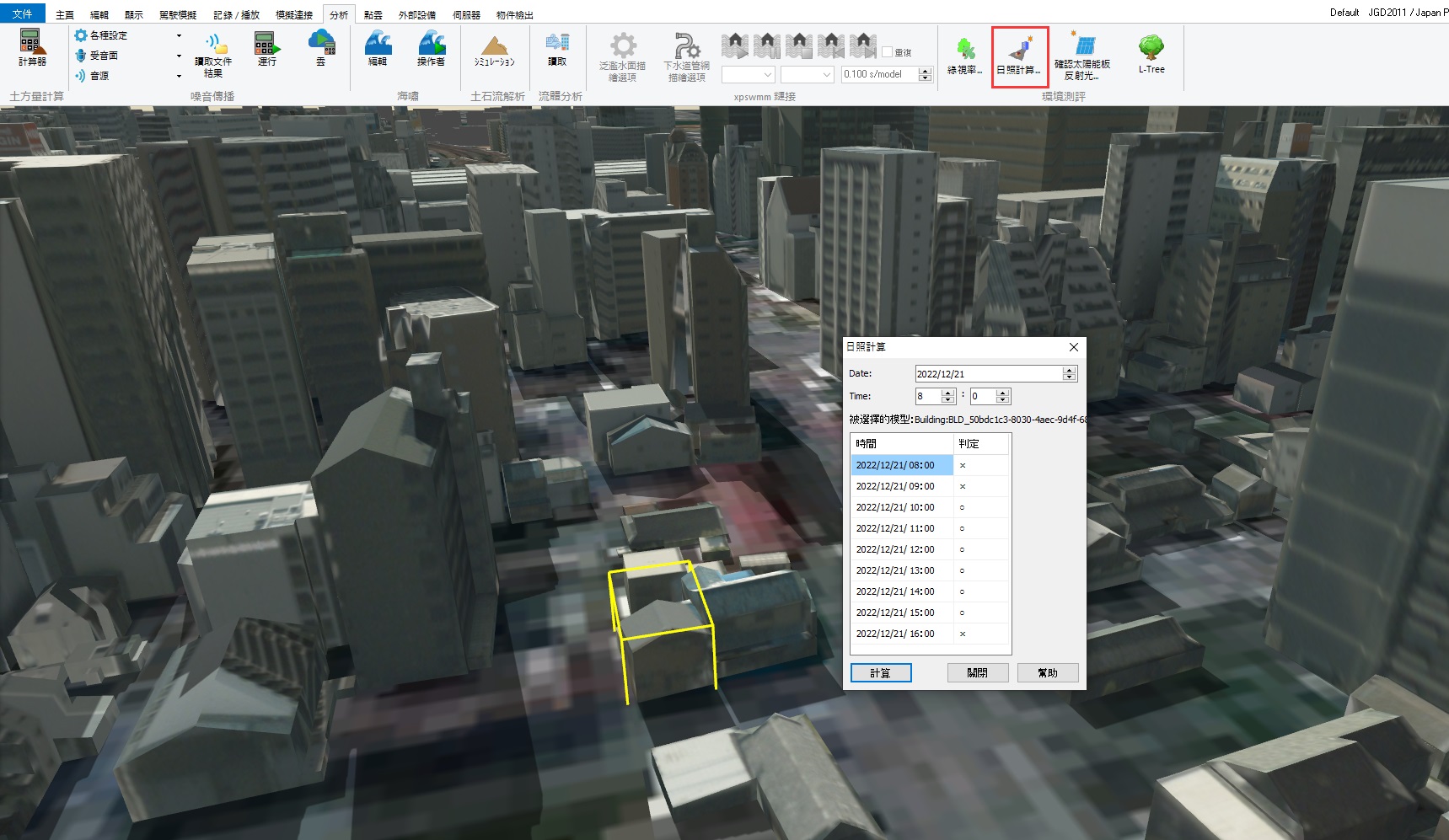Click the 綠視率 green view rate icon

click(x=964, y=54)
